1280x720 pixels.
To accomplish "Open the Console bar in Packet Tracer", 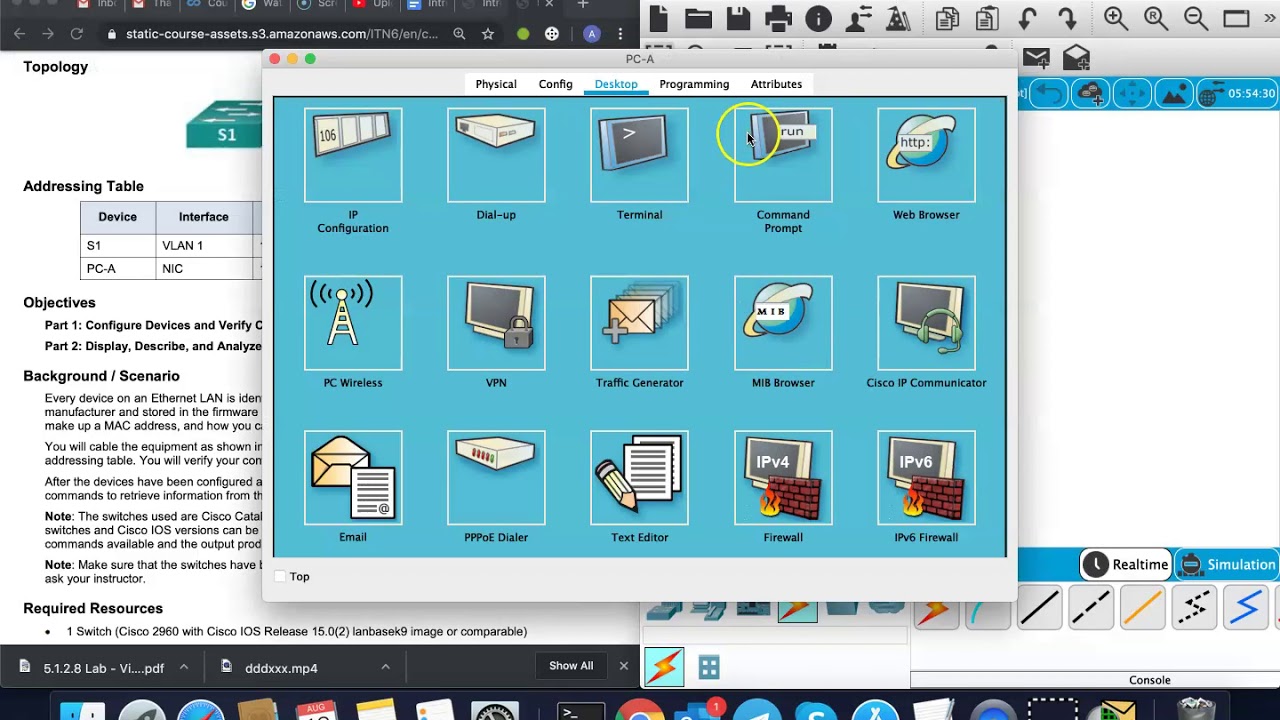I will tap(1095, 680).
